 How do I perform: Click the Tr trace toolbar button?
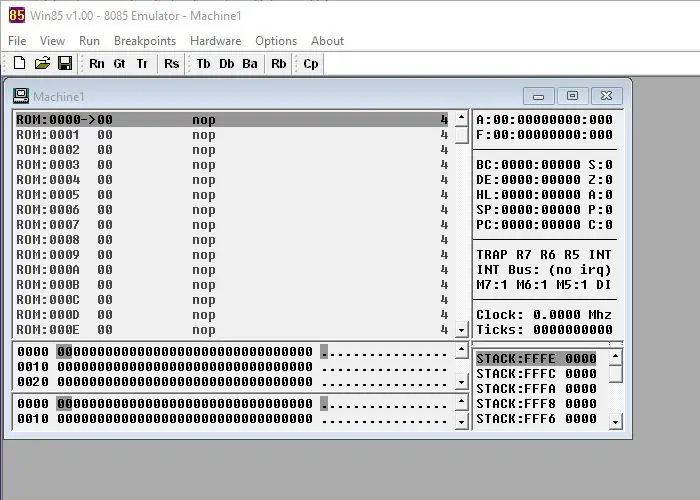142,64
